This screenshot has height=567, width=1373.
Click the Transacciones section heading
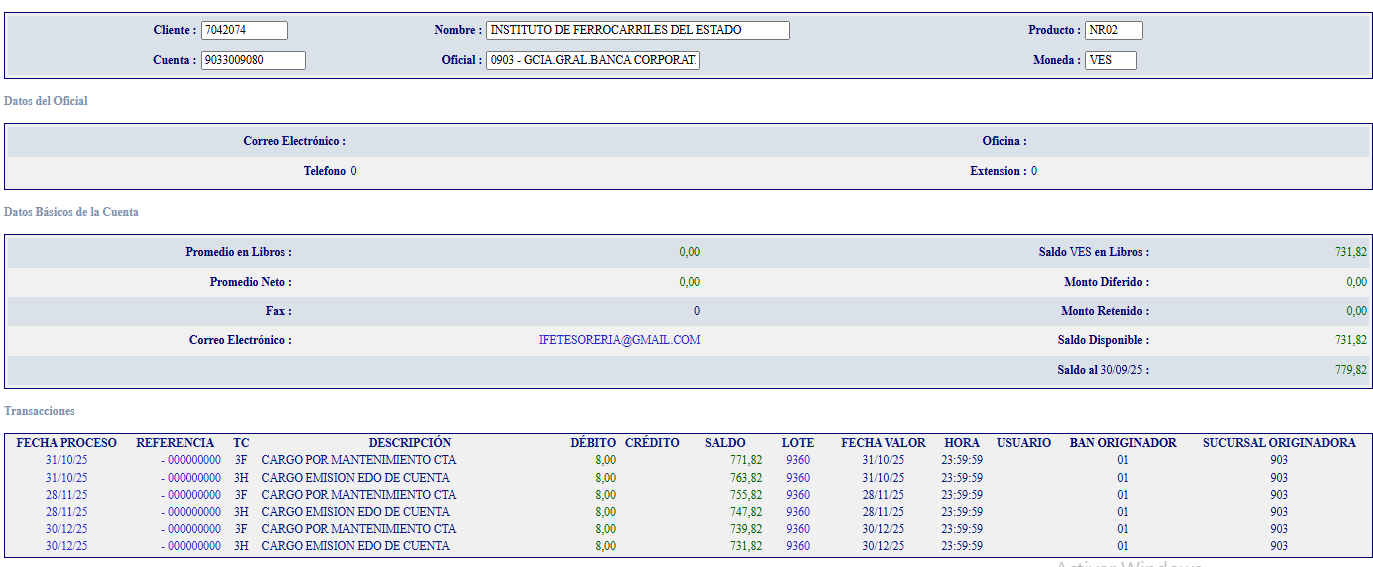(39, 411)
